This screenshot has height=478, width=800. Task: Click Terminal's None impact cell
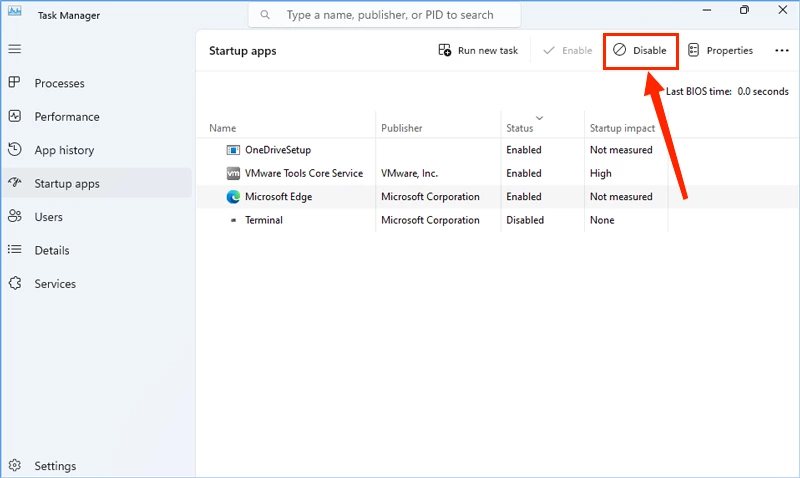point(602,220)
